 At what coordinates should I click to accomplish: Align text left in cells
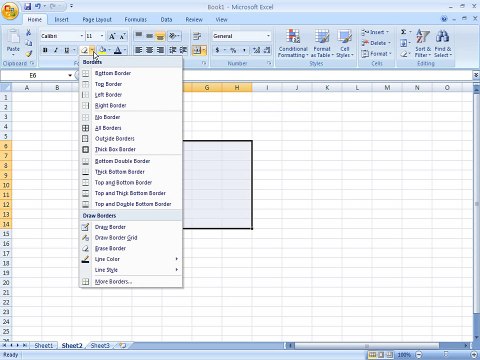click(139, 50)
